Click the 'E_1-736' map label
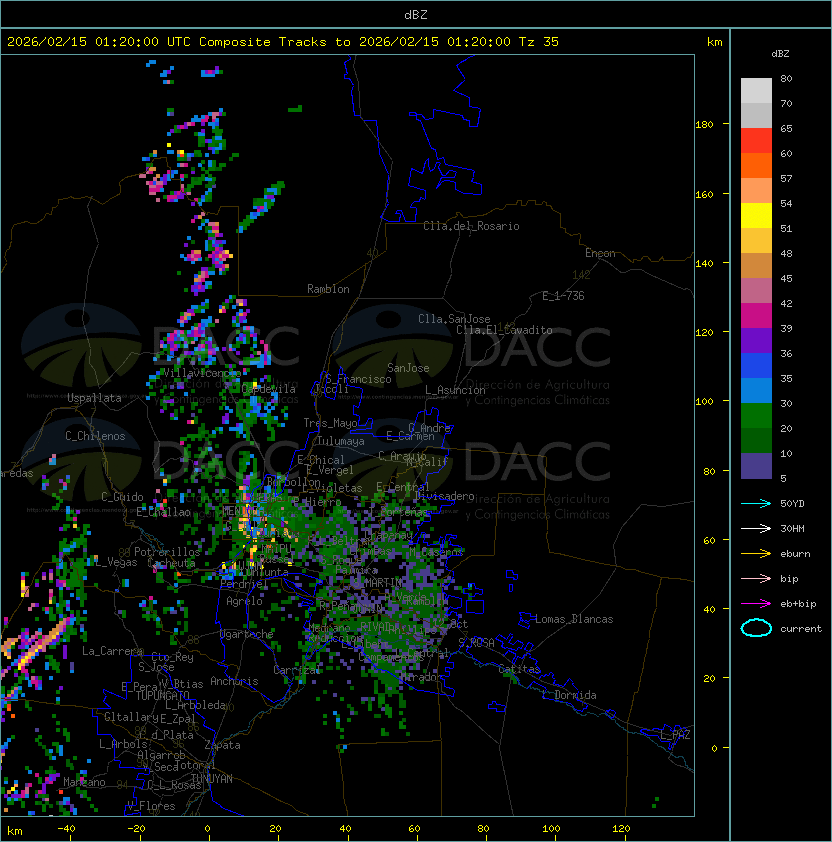832x842 pixels. point(563,296)
